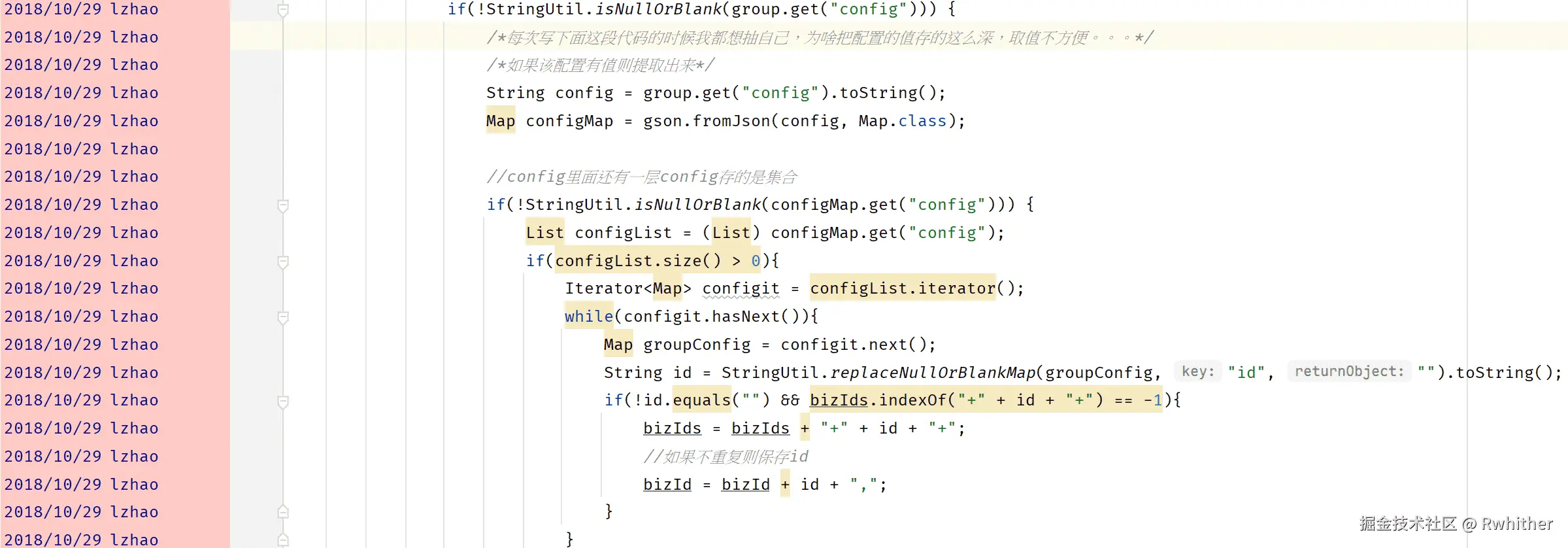The image size is (1568, 548).
Task: Click the replaceNullOrBlankMap method name
Action: [933, 373]
